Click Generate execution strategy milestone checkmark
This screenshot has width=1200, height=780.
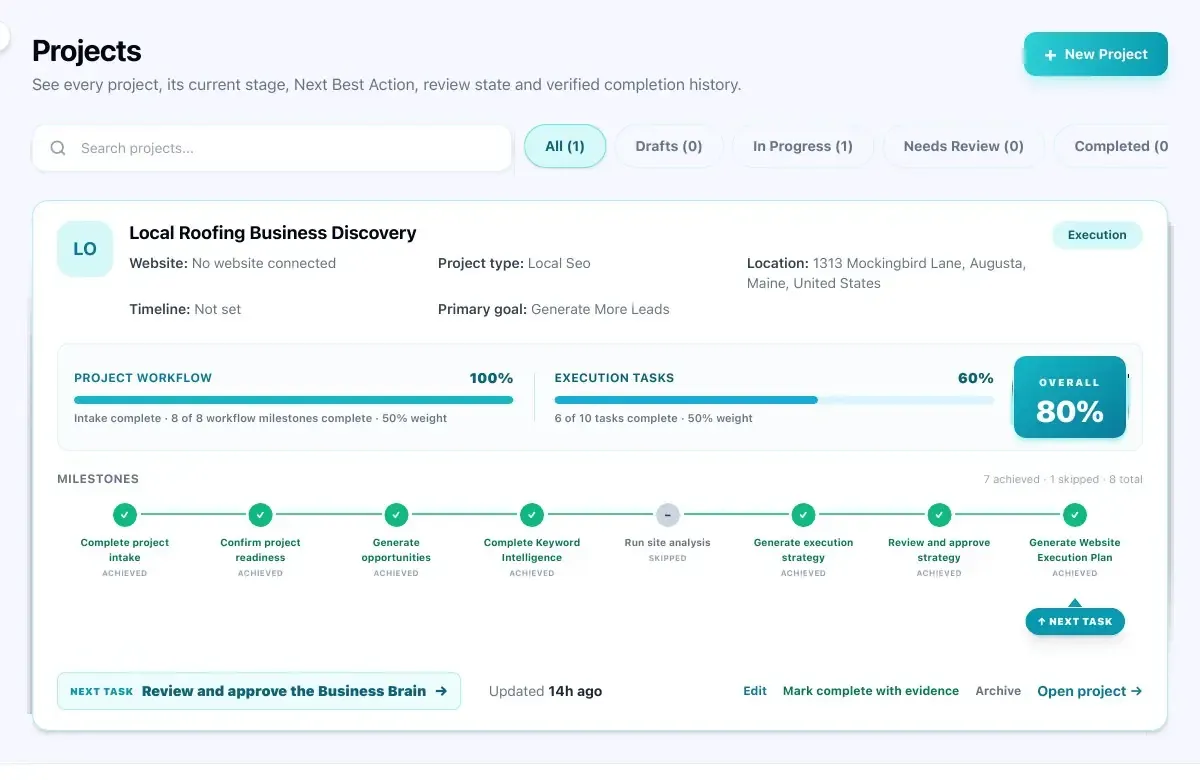(803, 515)
